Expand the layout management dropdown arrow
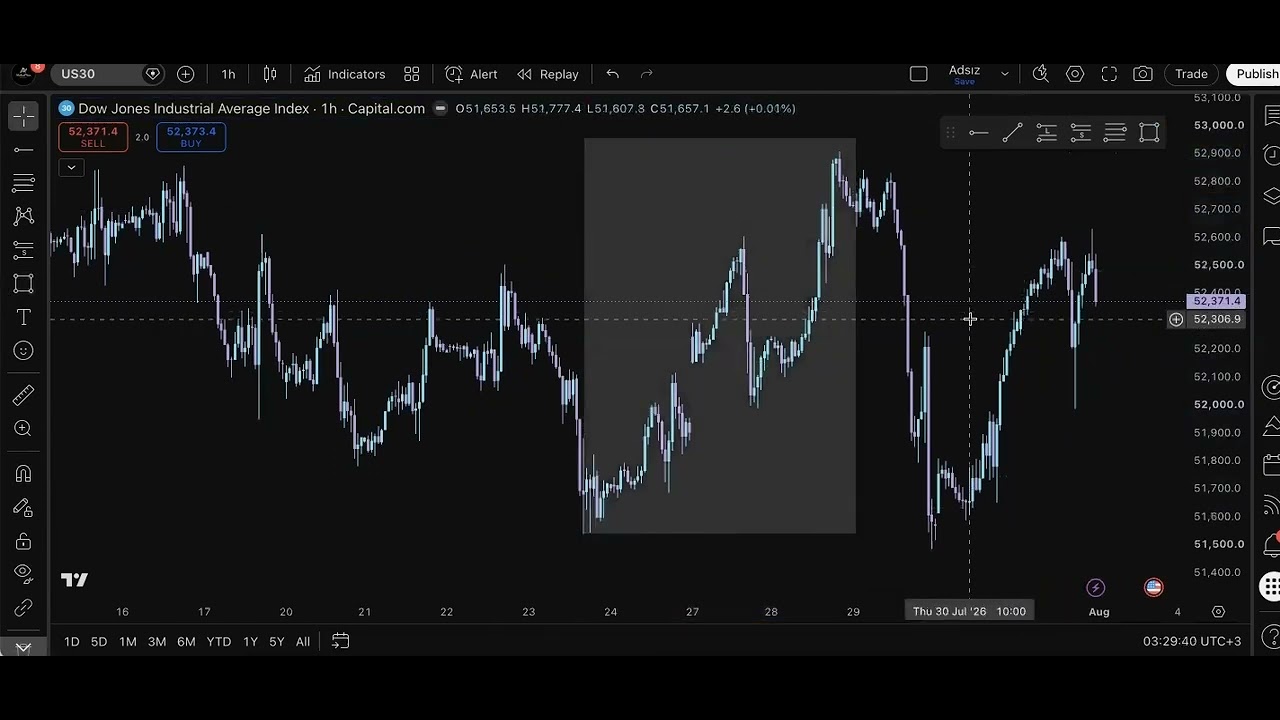Screen dimensions: 1280x720 pyautogui.click(x=1005, y=74)
